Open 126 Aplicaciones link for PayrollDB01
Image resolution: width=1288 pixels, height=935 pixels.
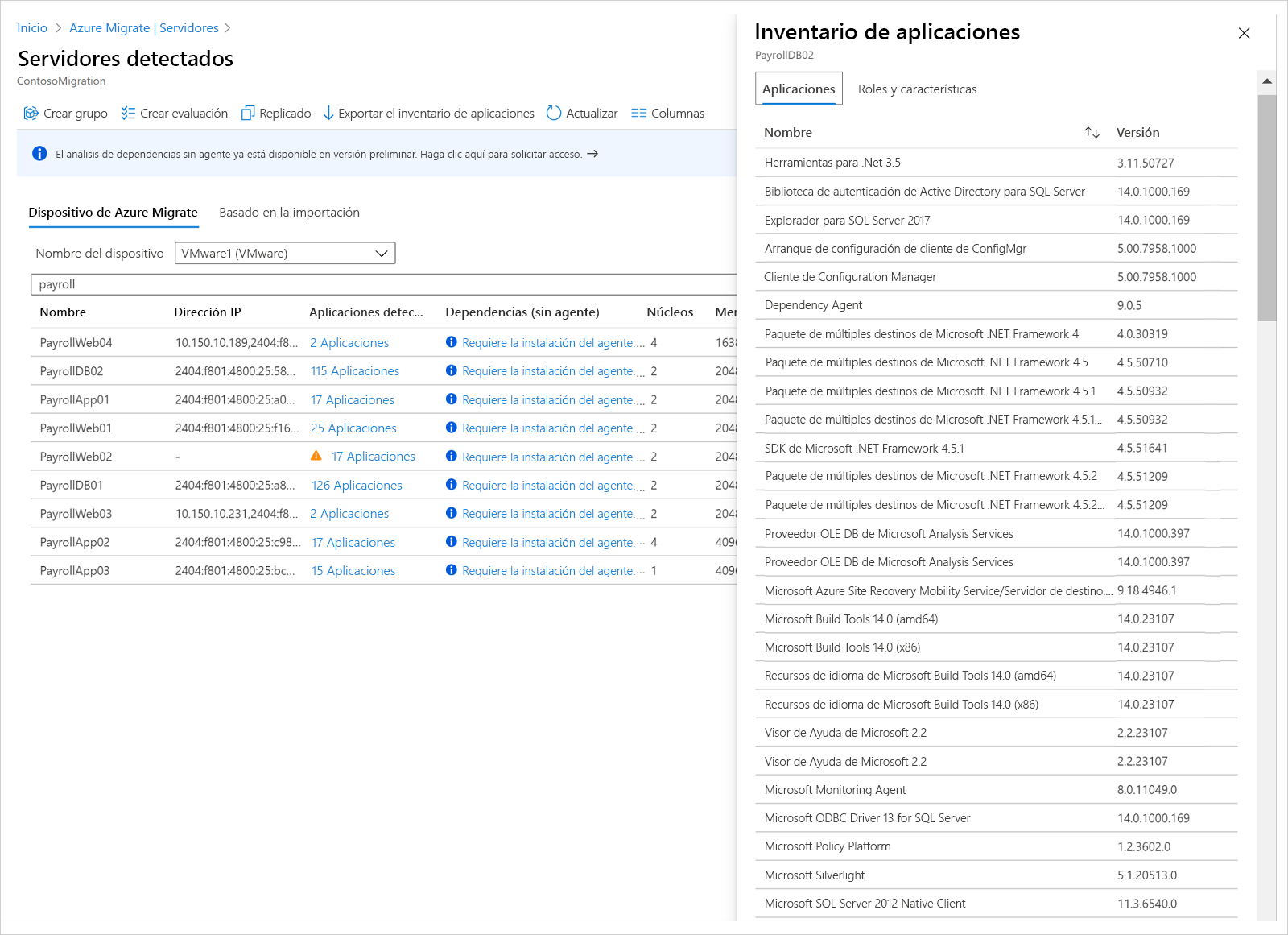(x=357, y=486)
